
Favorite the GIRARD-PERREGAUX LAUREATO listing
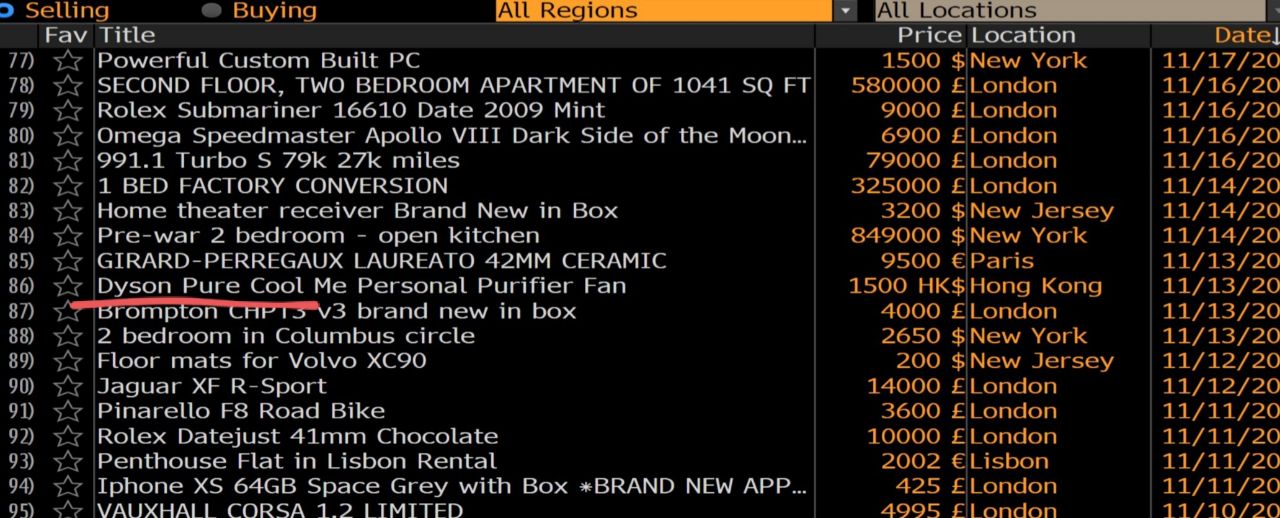pyautogui.click(x=67, y=261)
